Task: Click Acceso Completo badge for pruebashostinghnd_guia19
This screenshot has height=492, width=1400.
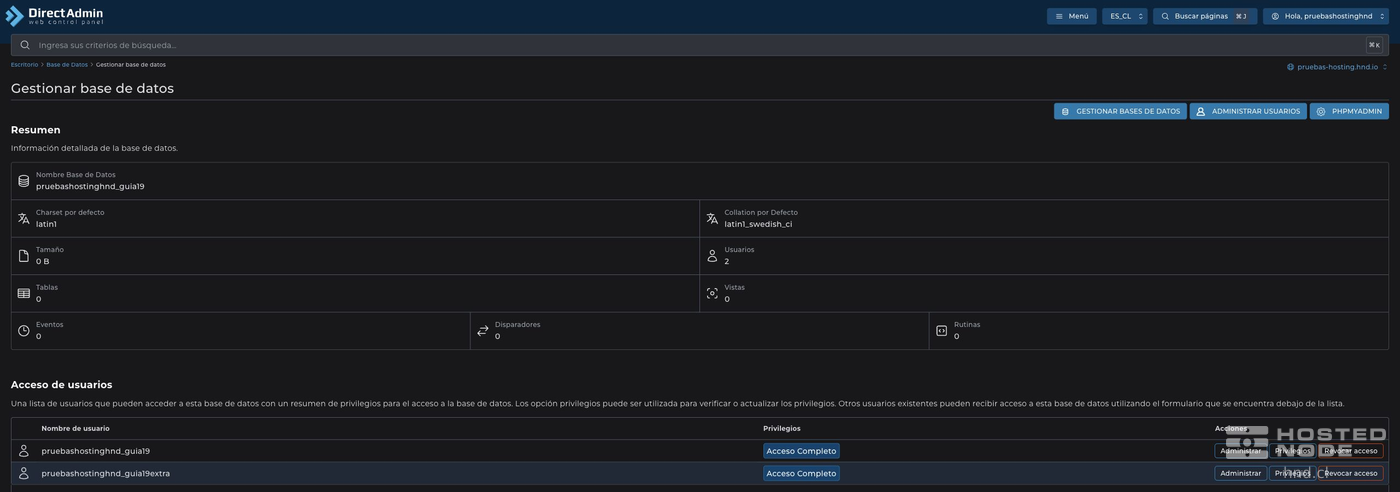Action: pyautogui.click(x=801, y=451)
